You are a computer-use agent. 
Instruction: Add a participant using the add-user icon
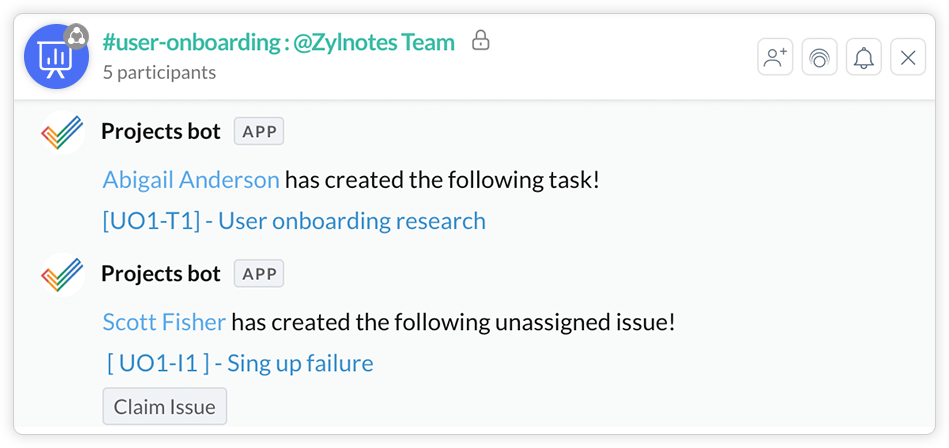click(x=775, y=58)
